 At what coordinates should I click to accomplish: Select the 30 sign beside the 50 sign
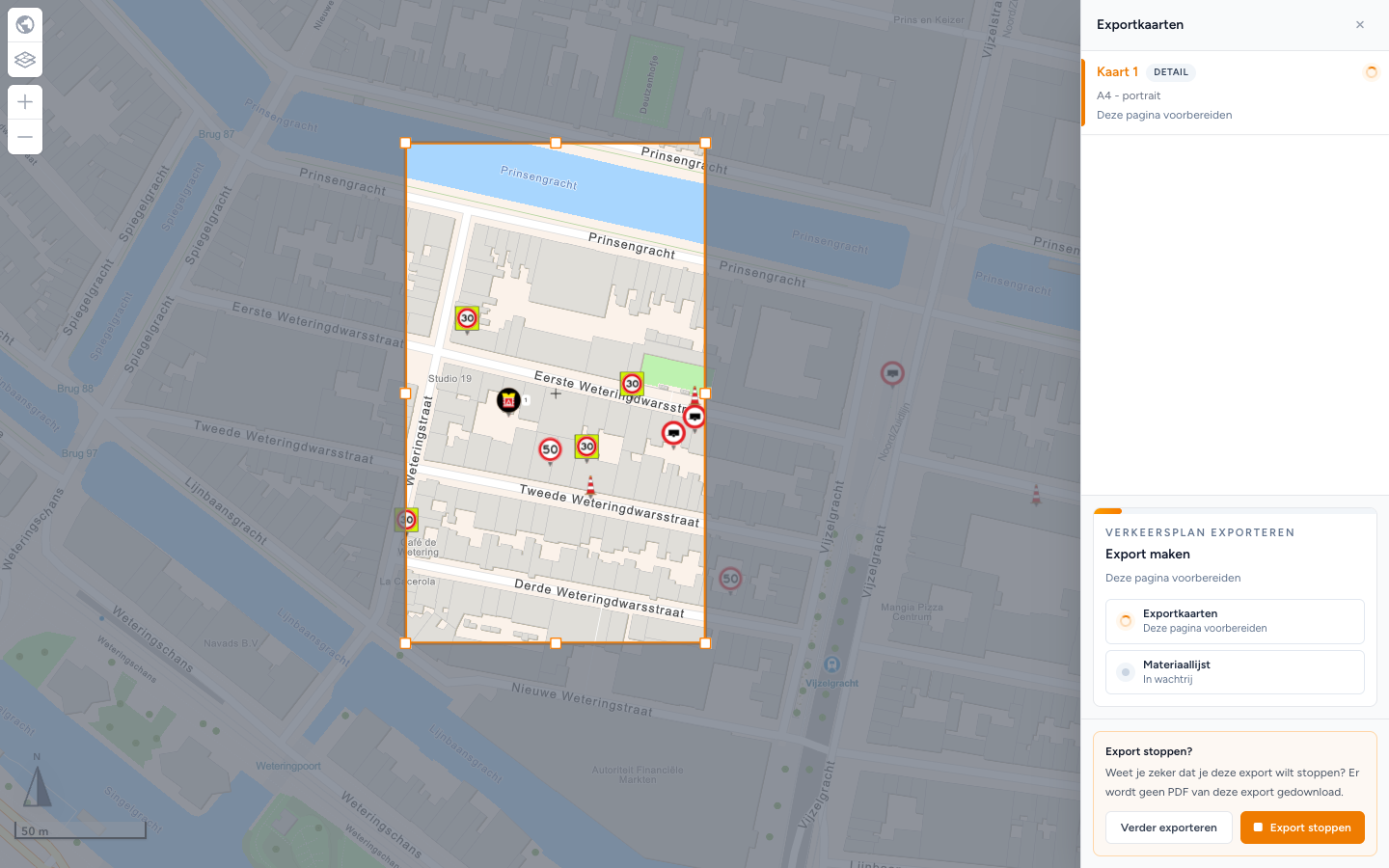tap(586, 447)
